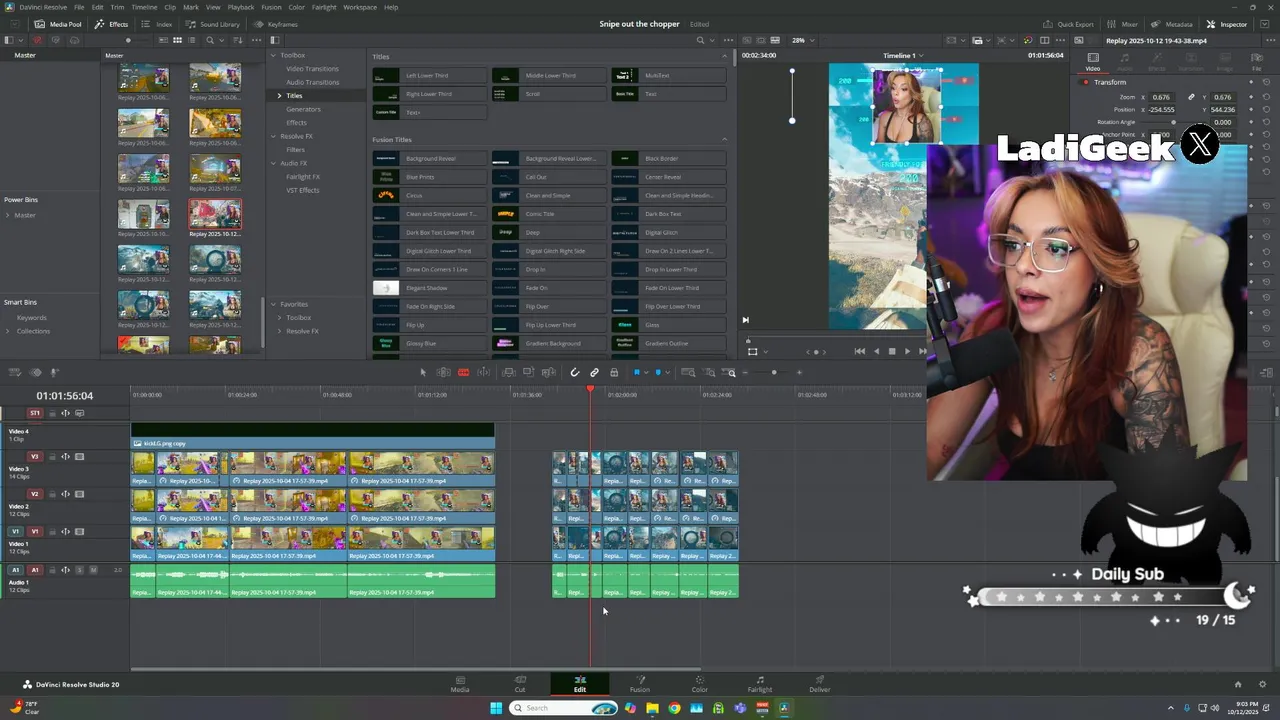
Task: Switch to the Deliver page
Action: 820,684
